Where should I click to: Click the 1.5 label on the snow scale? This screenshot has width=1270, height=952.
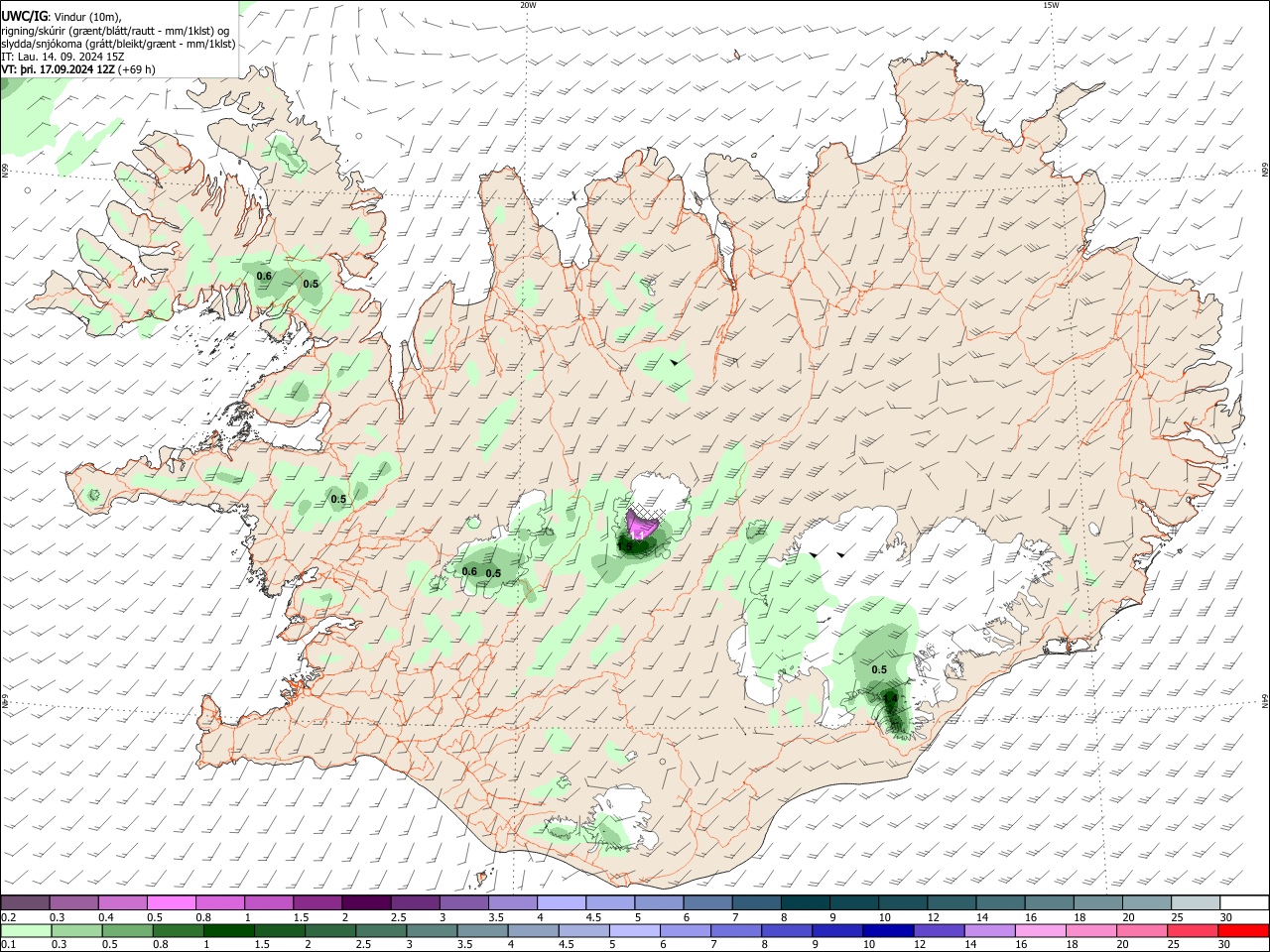[x=301, y=917]
